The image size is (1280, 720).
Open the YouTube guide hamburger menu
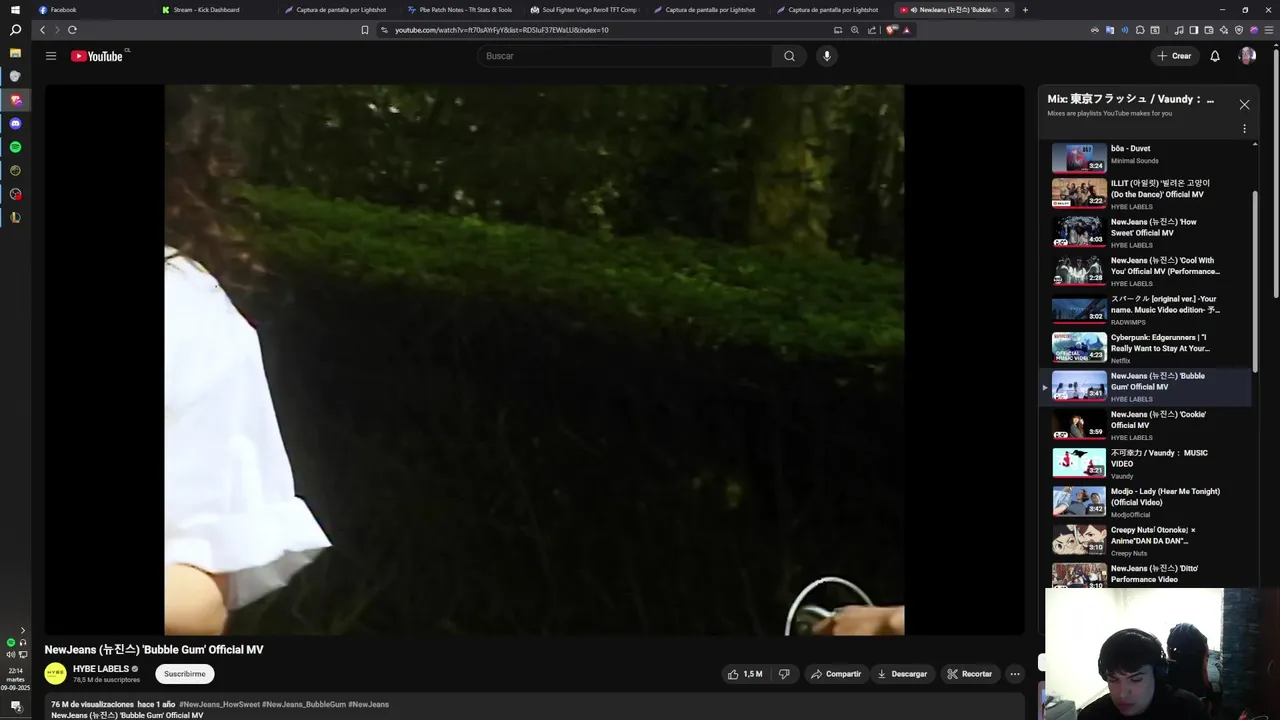pyautogui.click(x=51, y=56)
